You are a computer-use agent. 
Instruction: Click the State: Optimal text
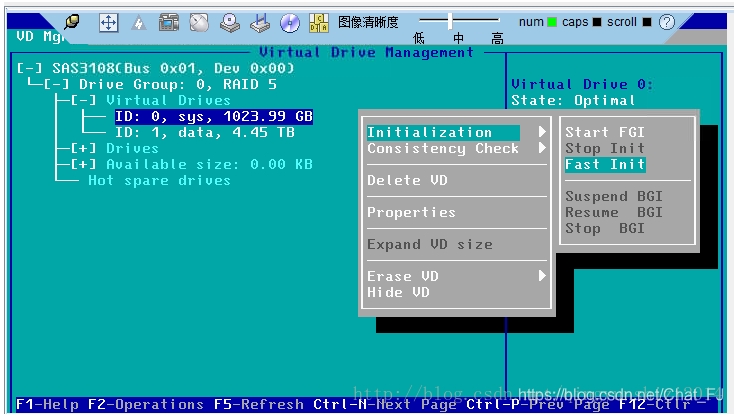click(x=573, y=100)
